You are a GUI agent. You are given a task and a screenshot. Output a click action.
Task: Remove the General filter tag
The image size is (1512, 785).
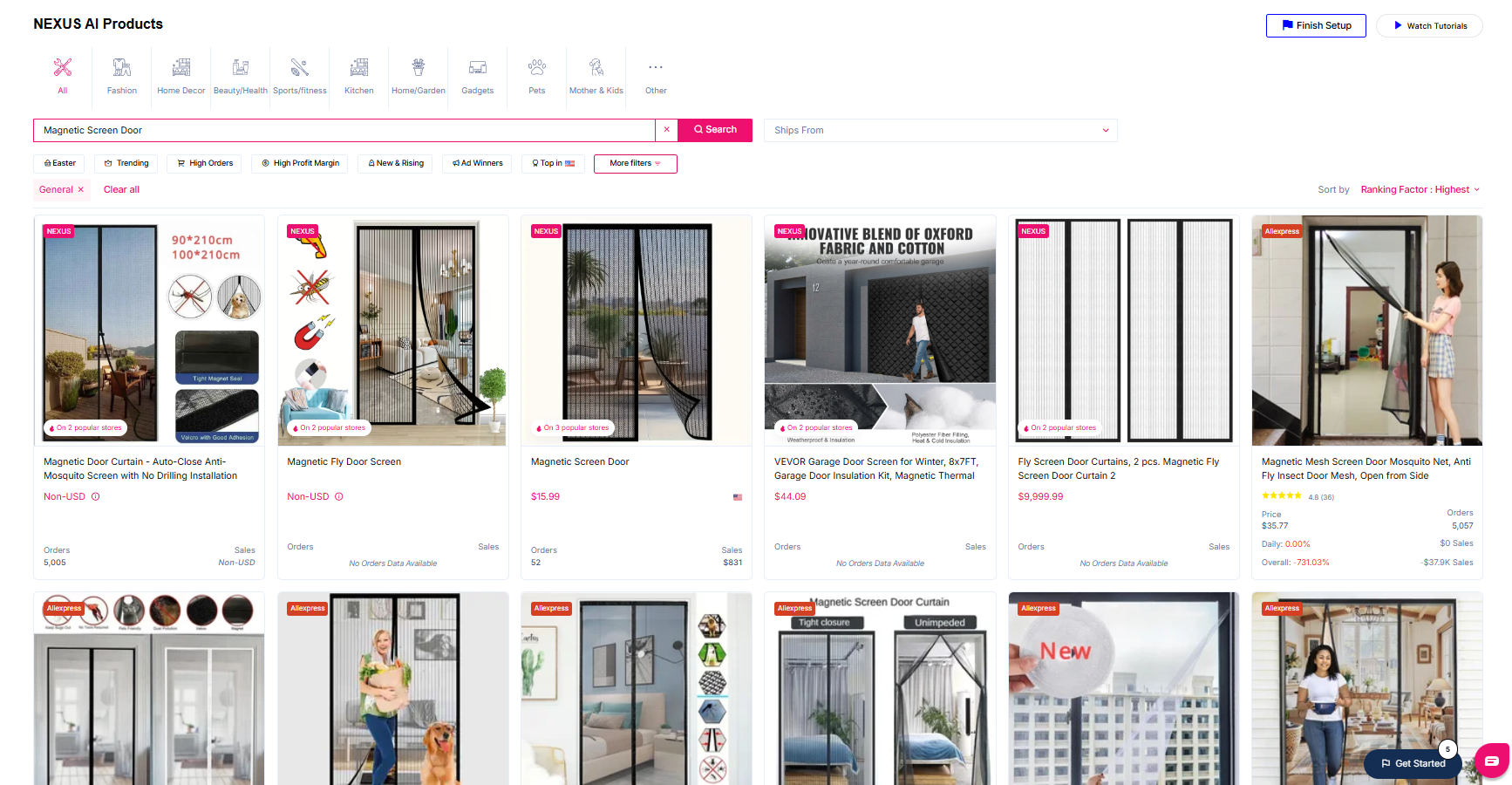point(81,189)
